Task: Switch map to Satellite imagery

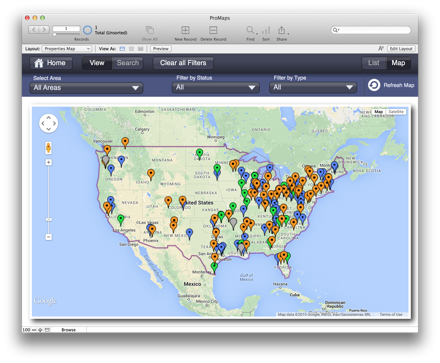Action: click(x=396, y=112)
